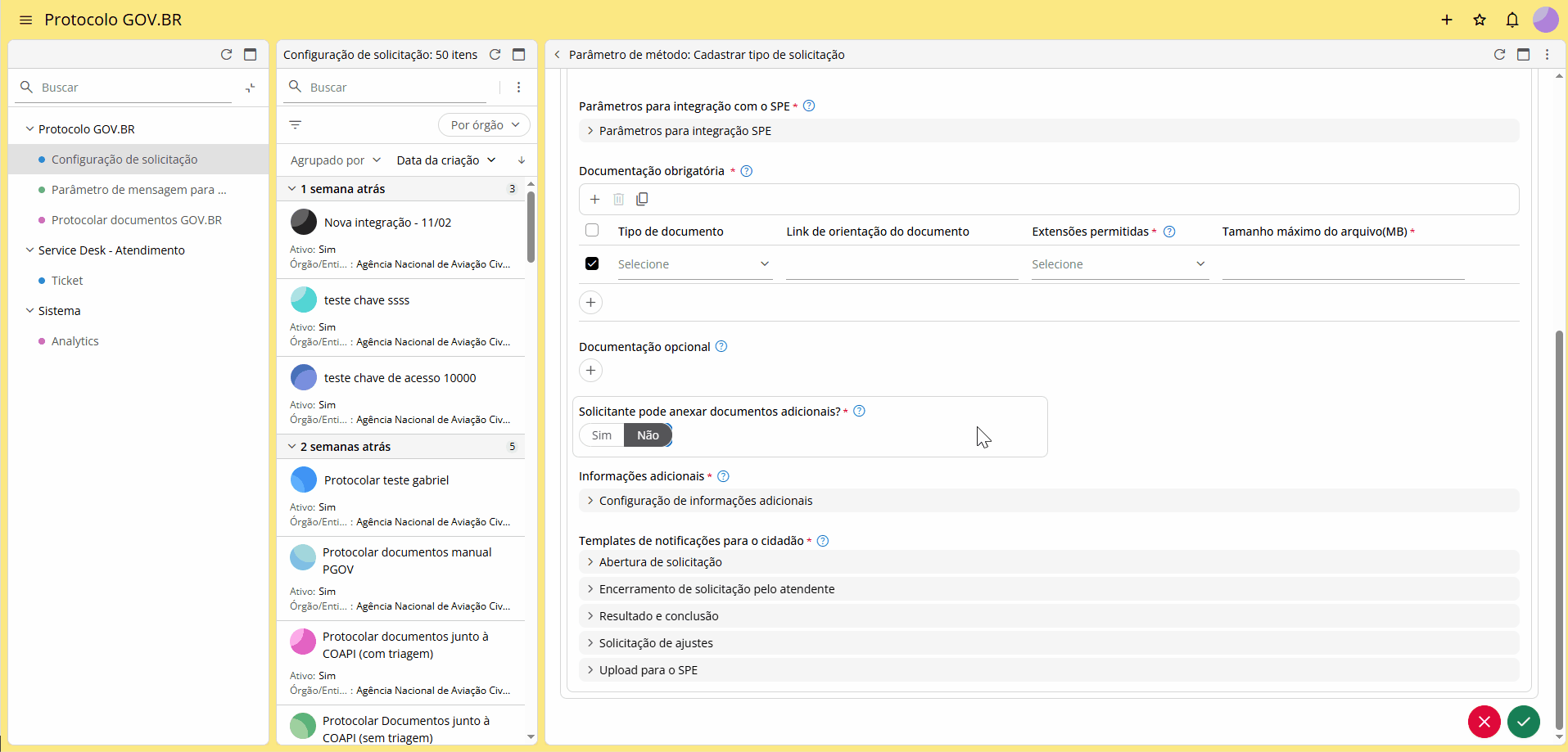Collapse Service Desk - Atendimento node
This screenshot has height=752, width=1568.
[29, 250]
